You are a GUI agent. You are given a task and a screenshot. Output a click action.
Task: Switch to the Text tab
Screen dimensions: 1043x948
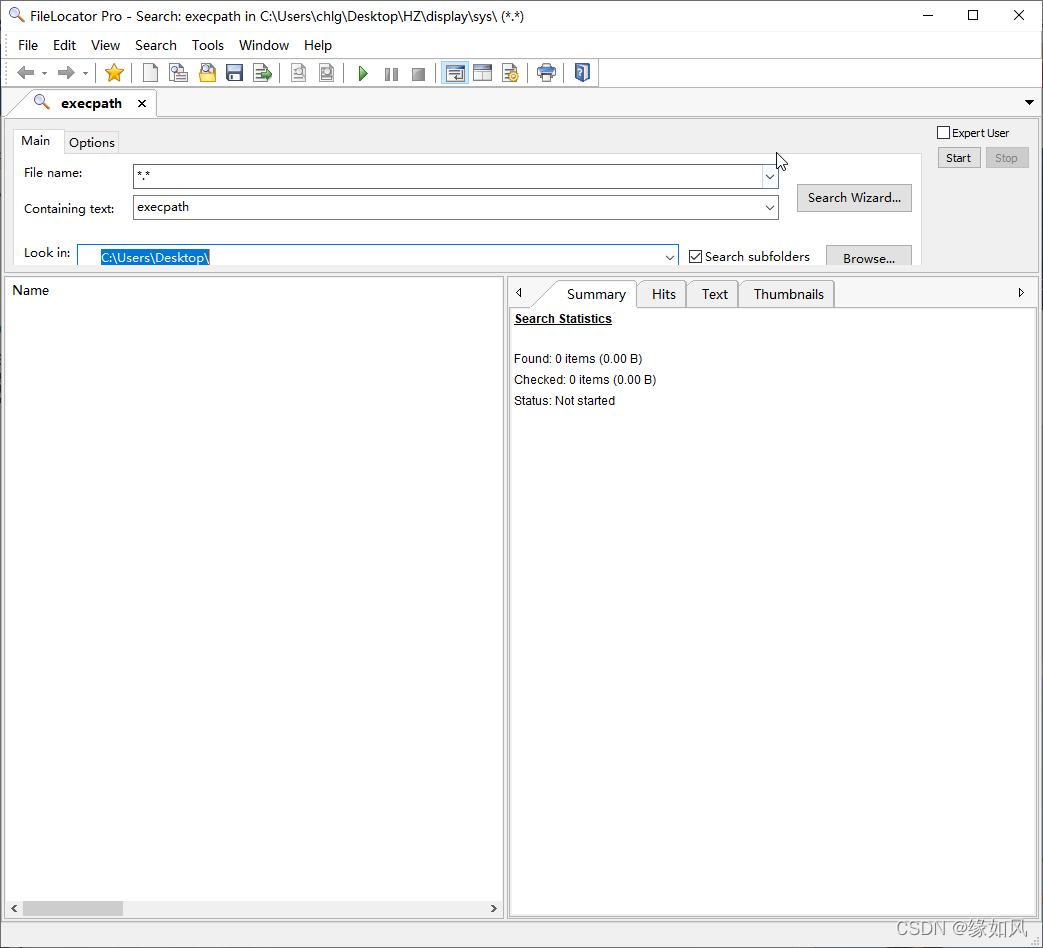(x=714, y=294)
